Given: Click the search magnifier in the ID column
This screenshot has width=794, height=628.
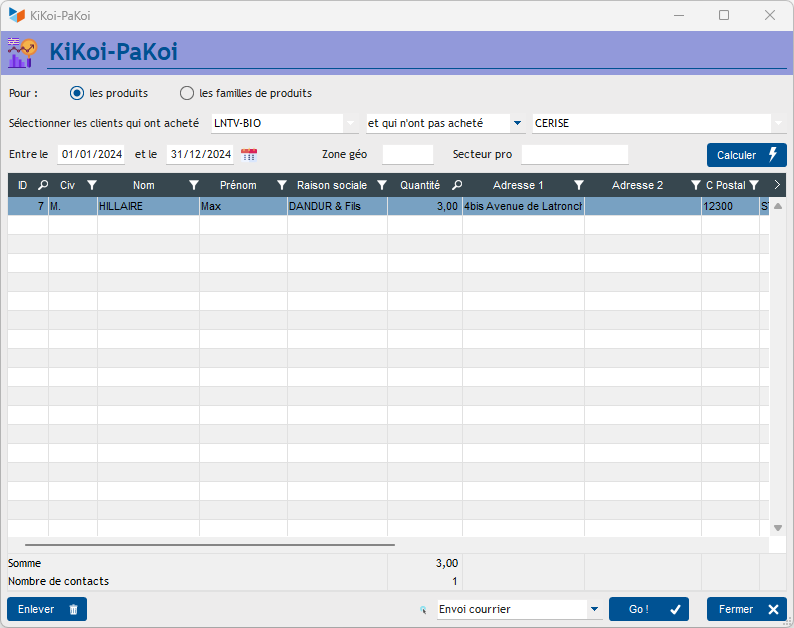Looking at the screenshot, I should [43, 185].
